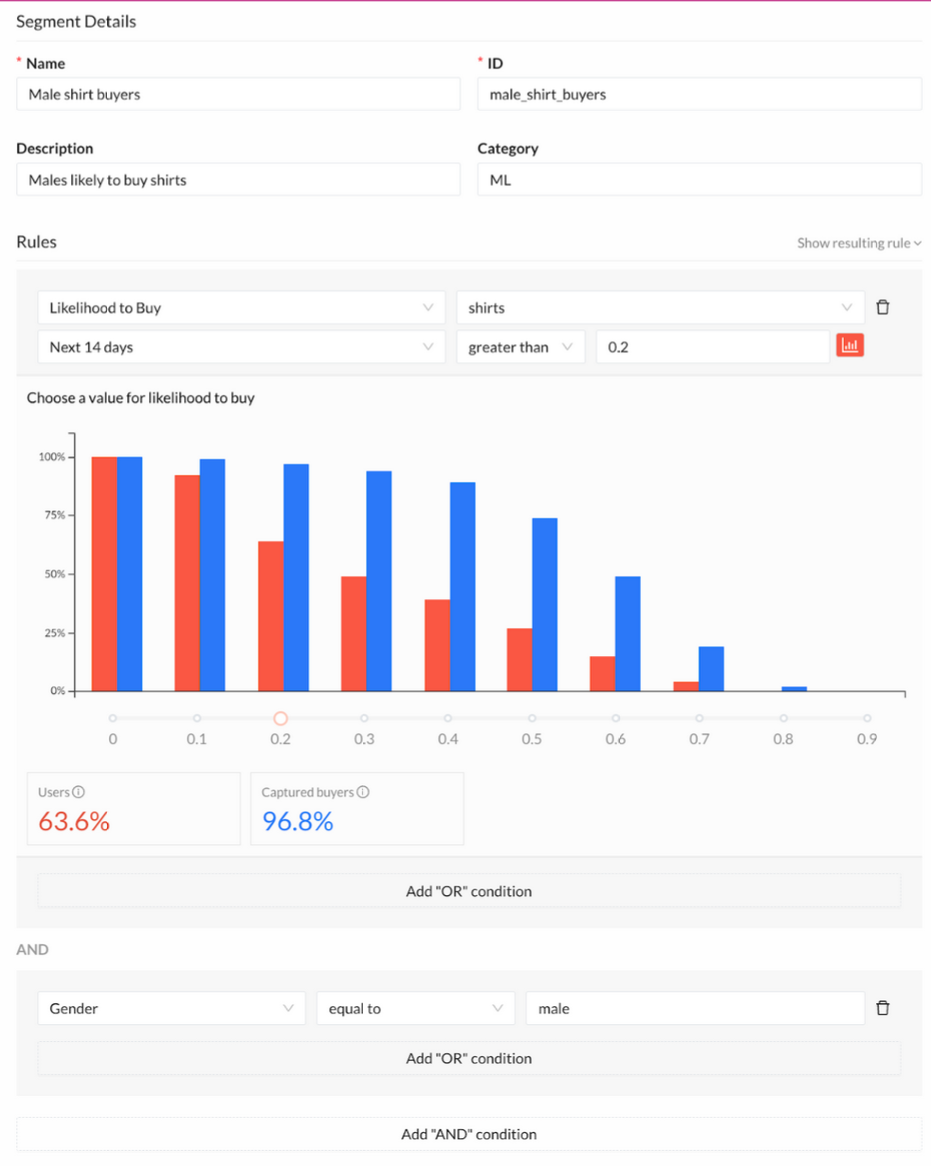This screenshot has height=1166, width=931.
Task: Select the 0.5 marker on the likelihood scale
Action: (x=532, y=718)
